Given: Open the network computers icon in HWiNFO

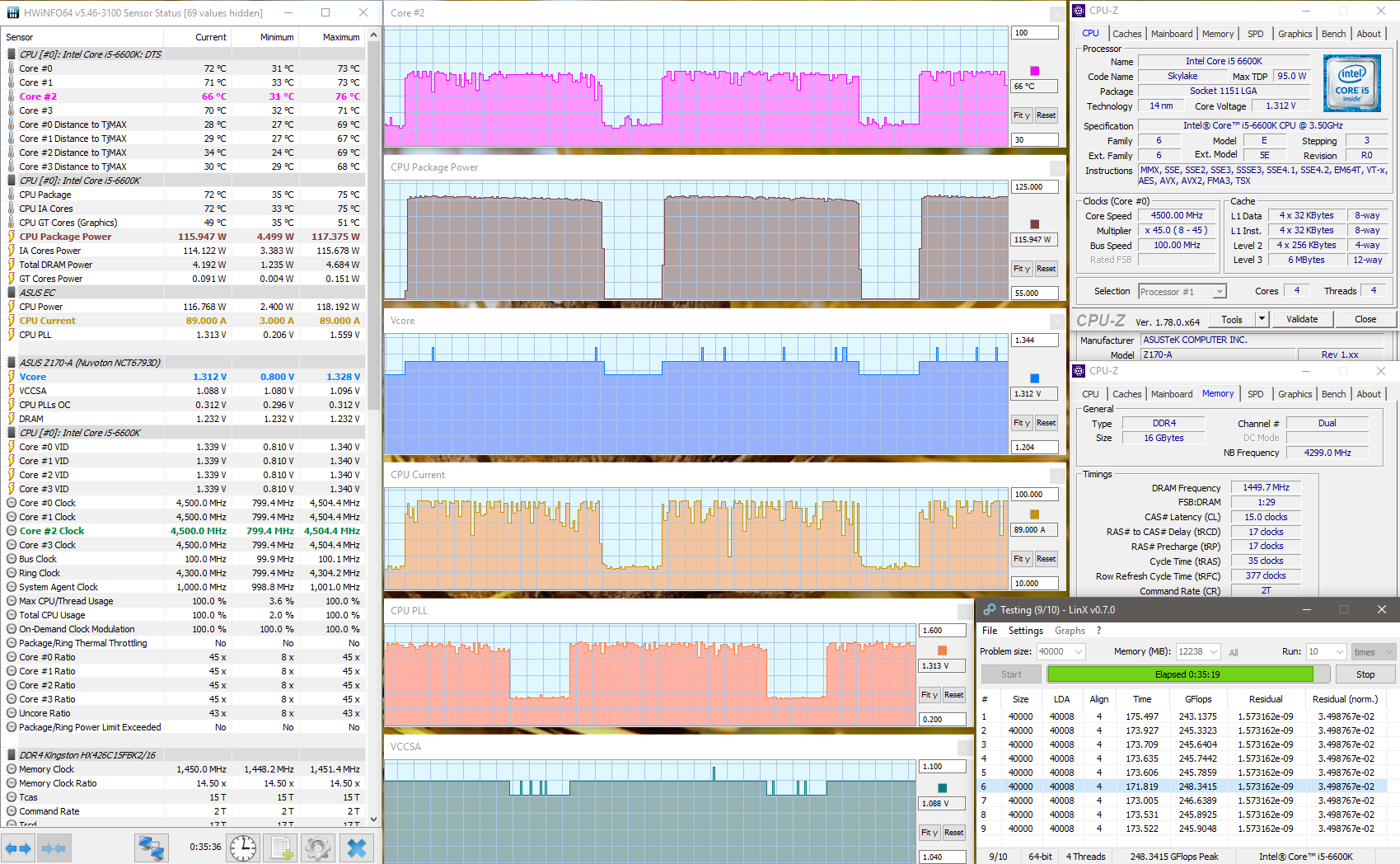Looking at the screenshot, I should 152,848.
